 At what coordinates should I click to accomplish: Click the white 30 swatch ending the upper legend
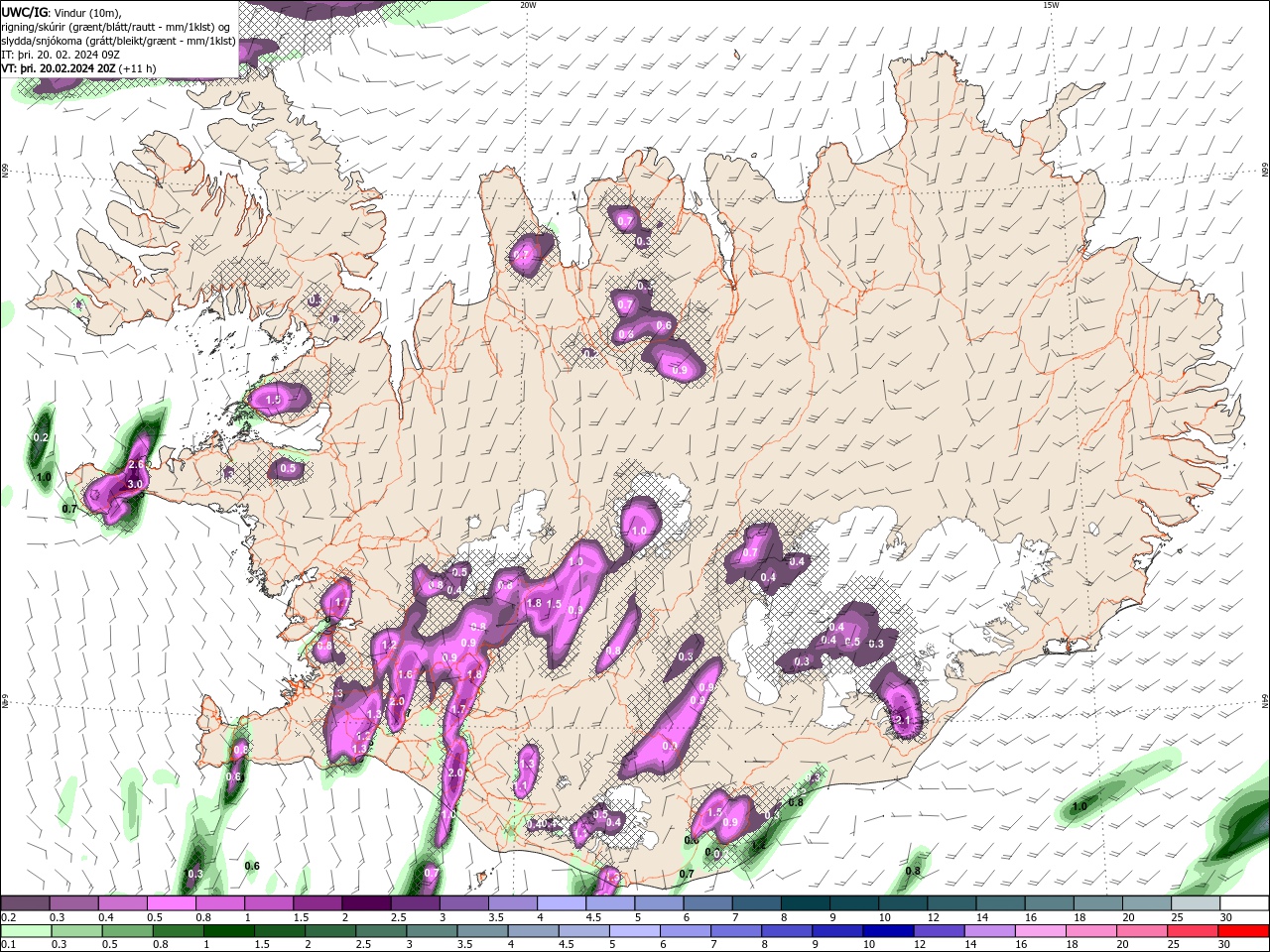point(1244,903)
